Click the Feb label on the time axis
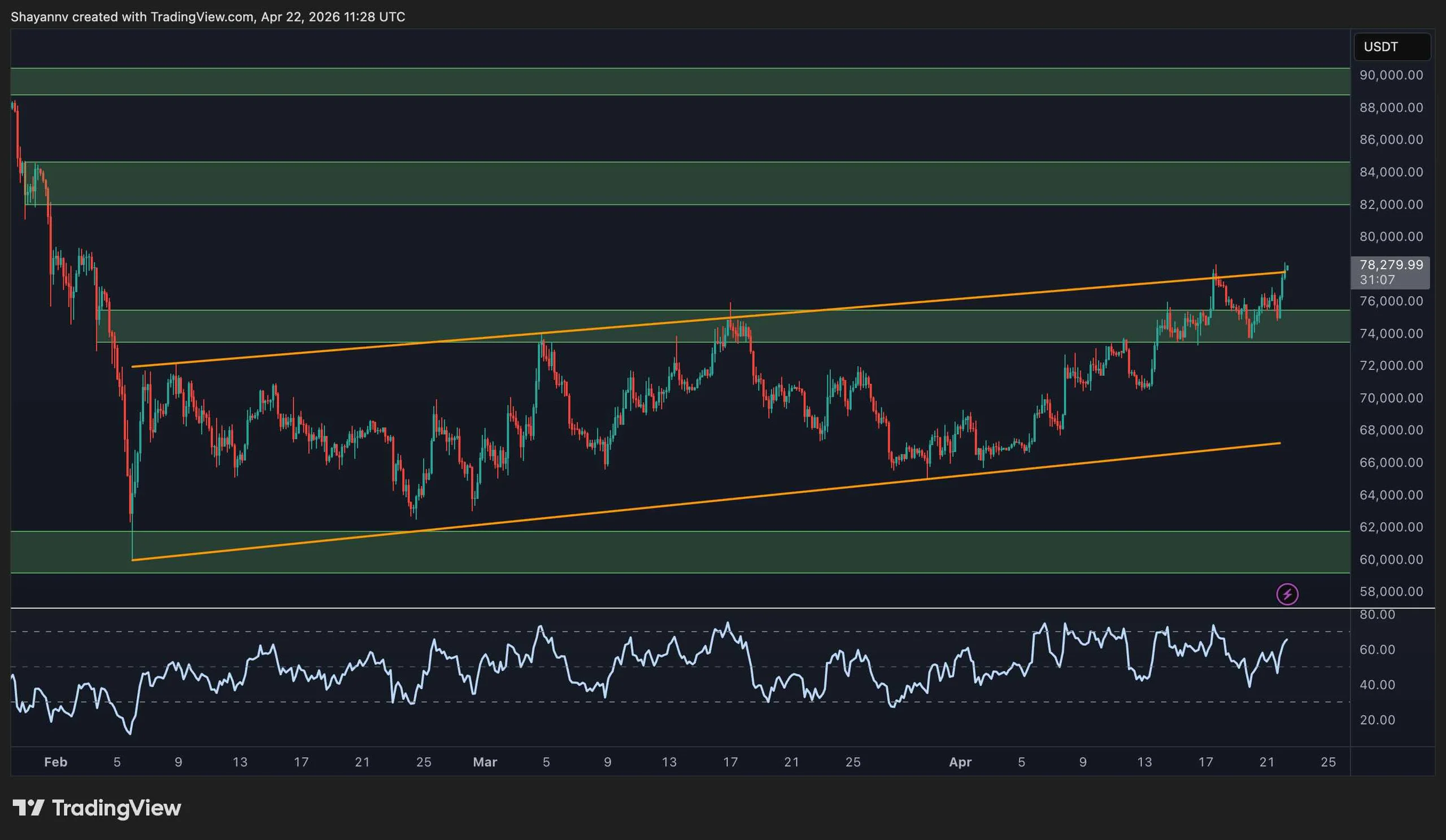Screen dimensions: 1446x840 (55, 762)
